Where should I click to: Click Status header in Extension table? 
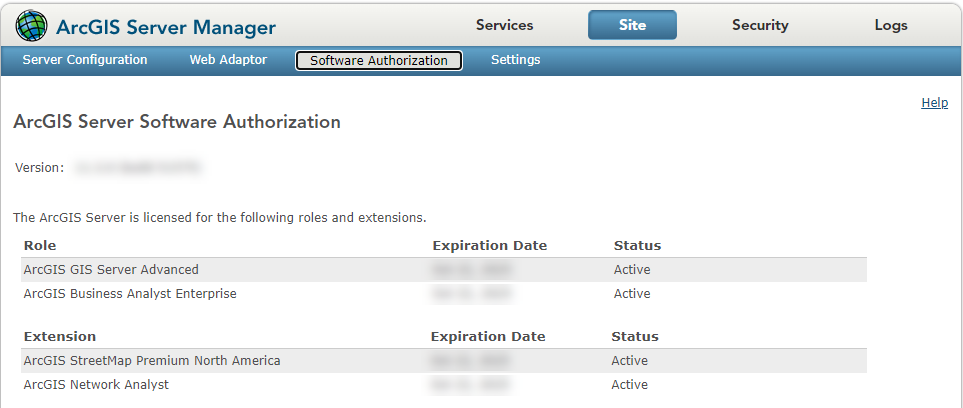[634, 337]
